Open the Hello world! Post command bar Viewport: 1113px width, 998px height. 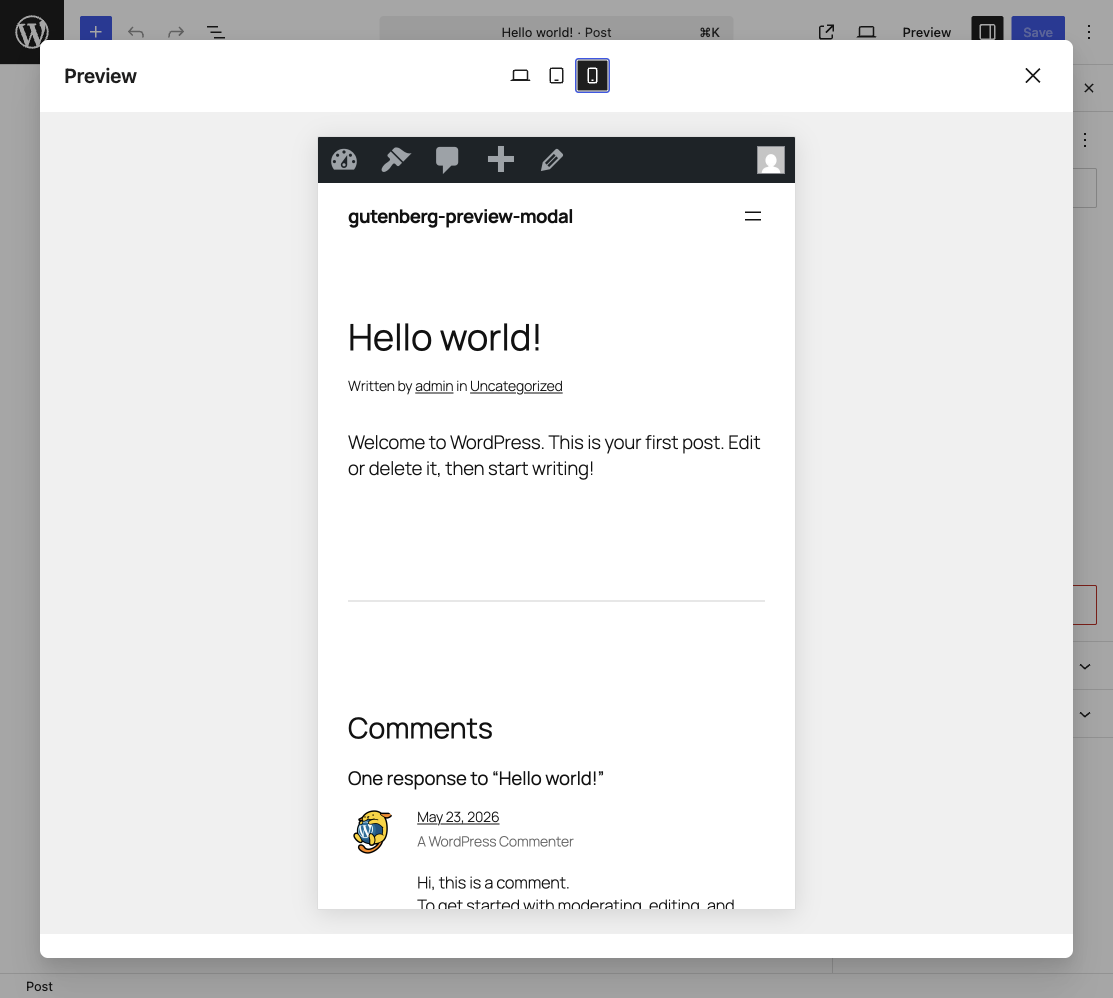click(556, 32)
